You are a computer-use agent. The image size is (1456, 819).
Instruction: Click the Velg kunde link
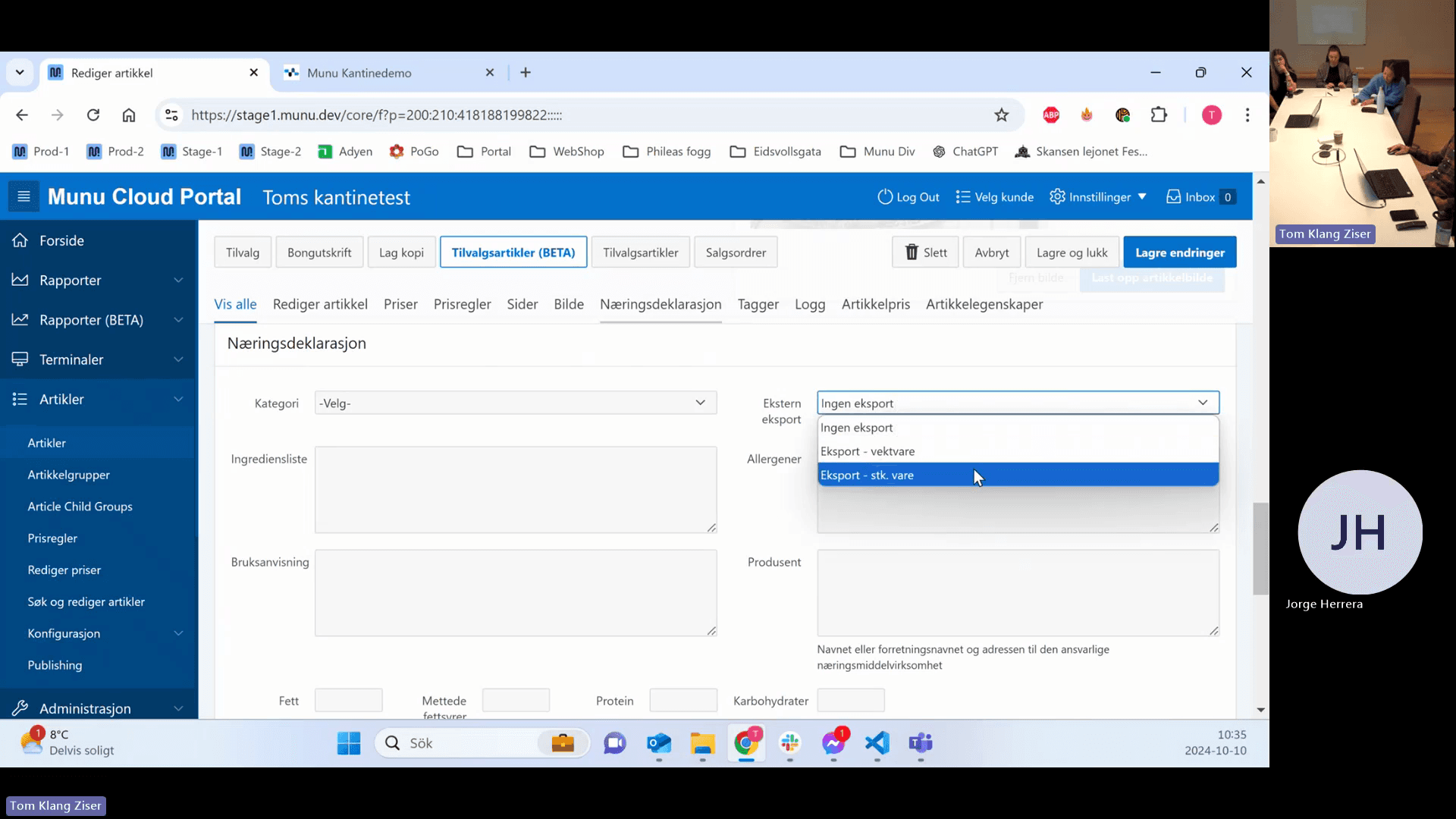(x=995, y=197)
